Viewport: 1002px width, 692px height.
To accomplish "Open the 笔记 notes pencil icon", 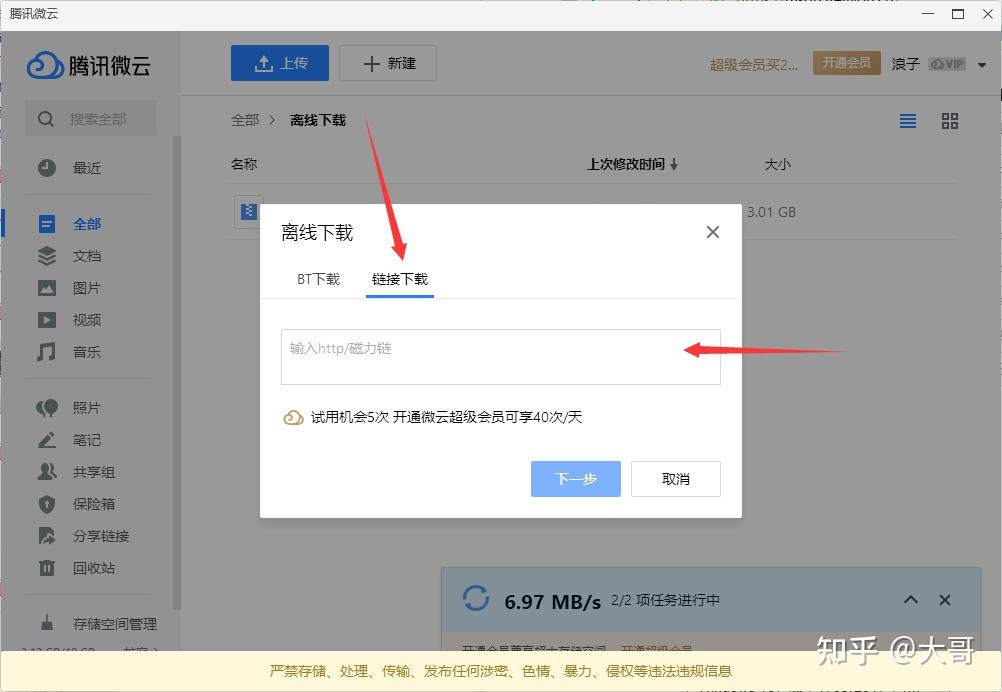I will tap(47, 440).
